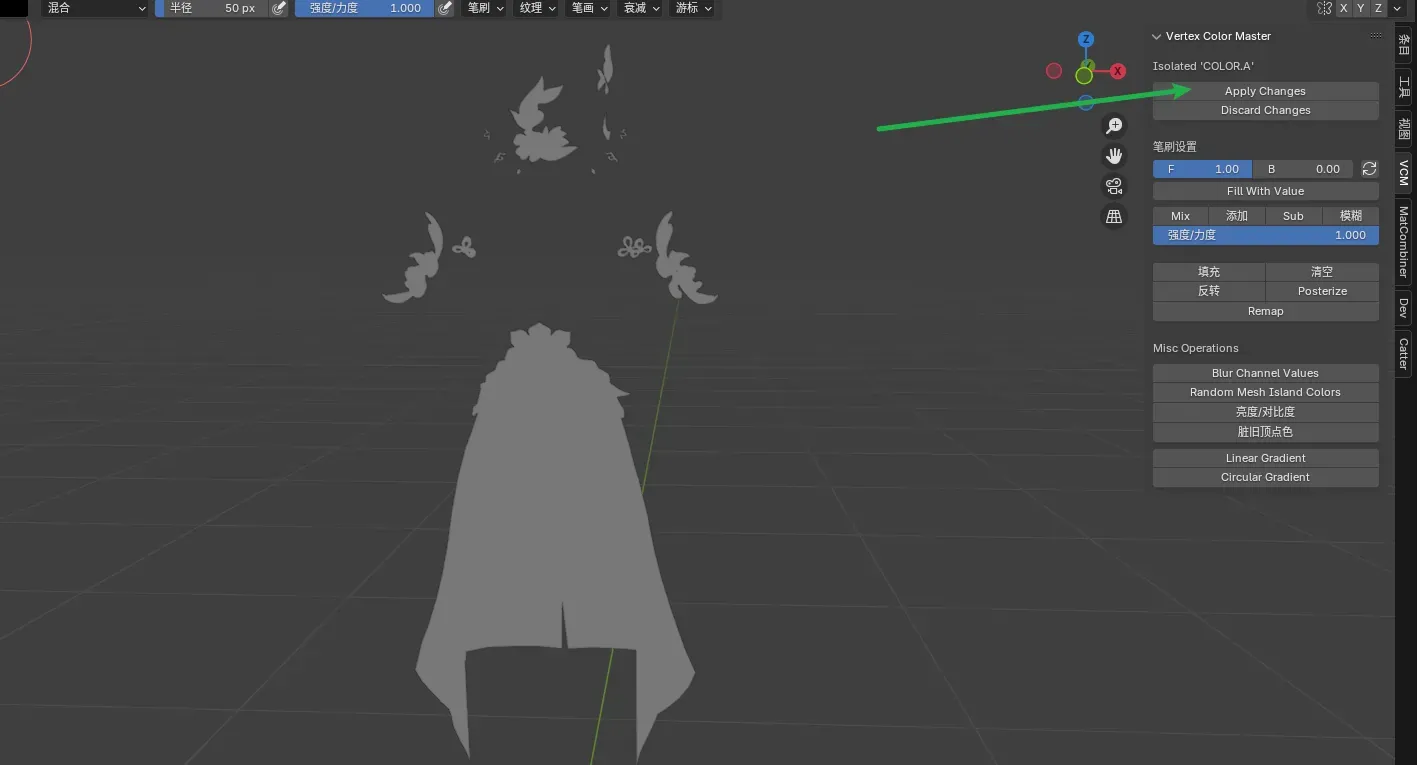The height and width of the screenshot is (765, 1417).
Task: Click the 强度/力度 slider in VCM panel
Action: click(x=1265, y=235)
